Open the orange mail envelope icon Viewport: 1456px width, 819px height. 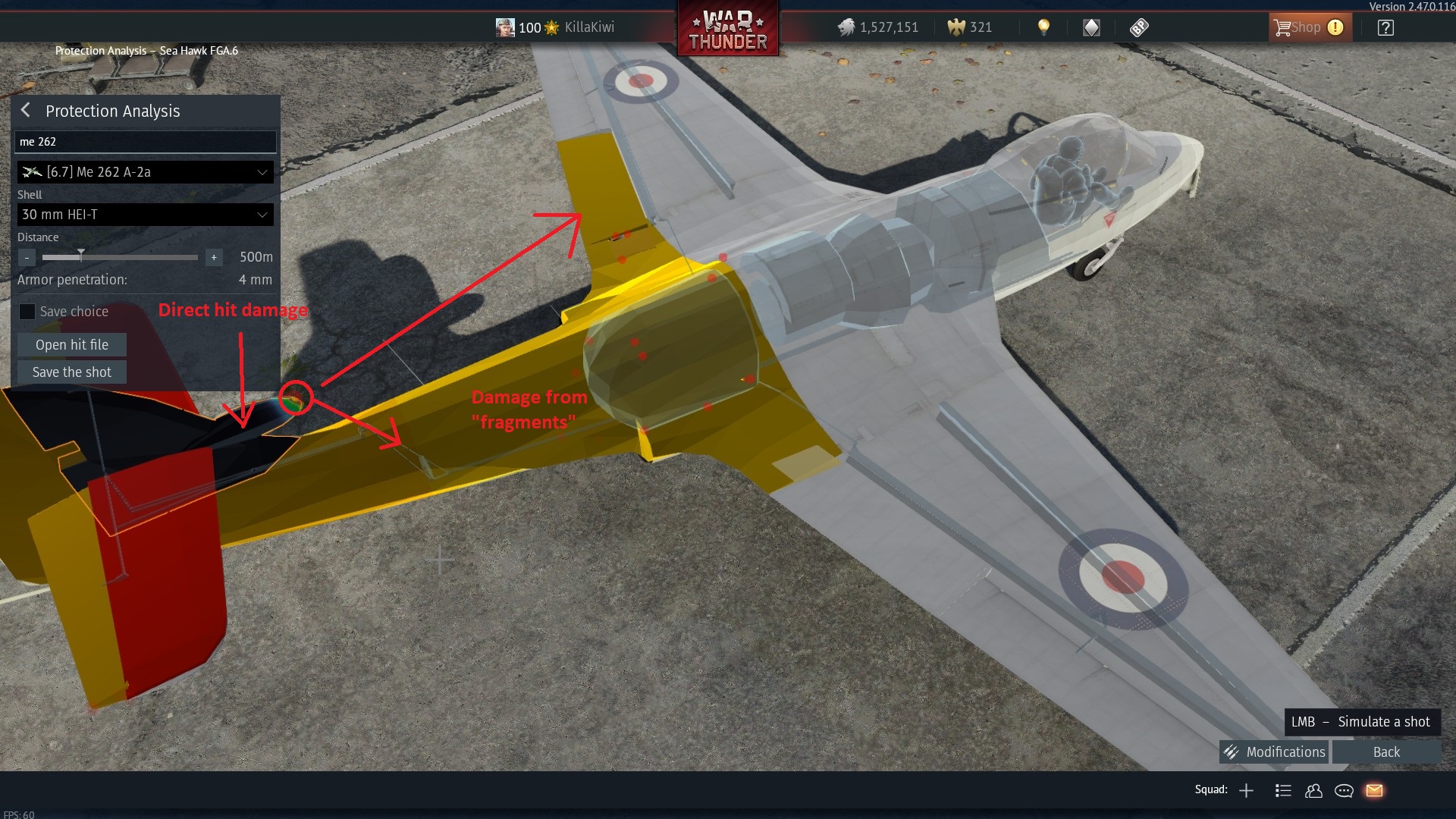pos(1374,791)
